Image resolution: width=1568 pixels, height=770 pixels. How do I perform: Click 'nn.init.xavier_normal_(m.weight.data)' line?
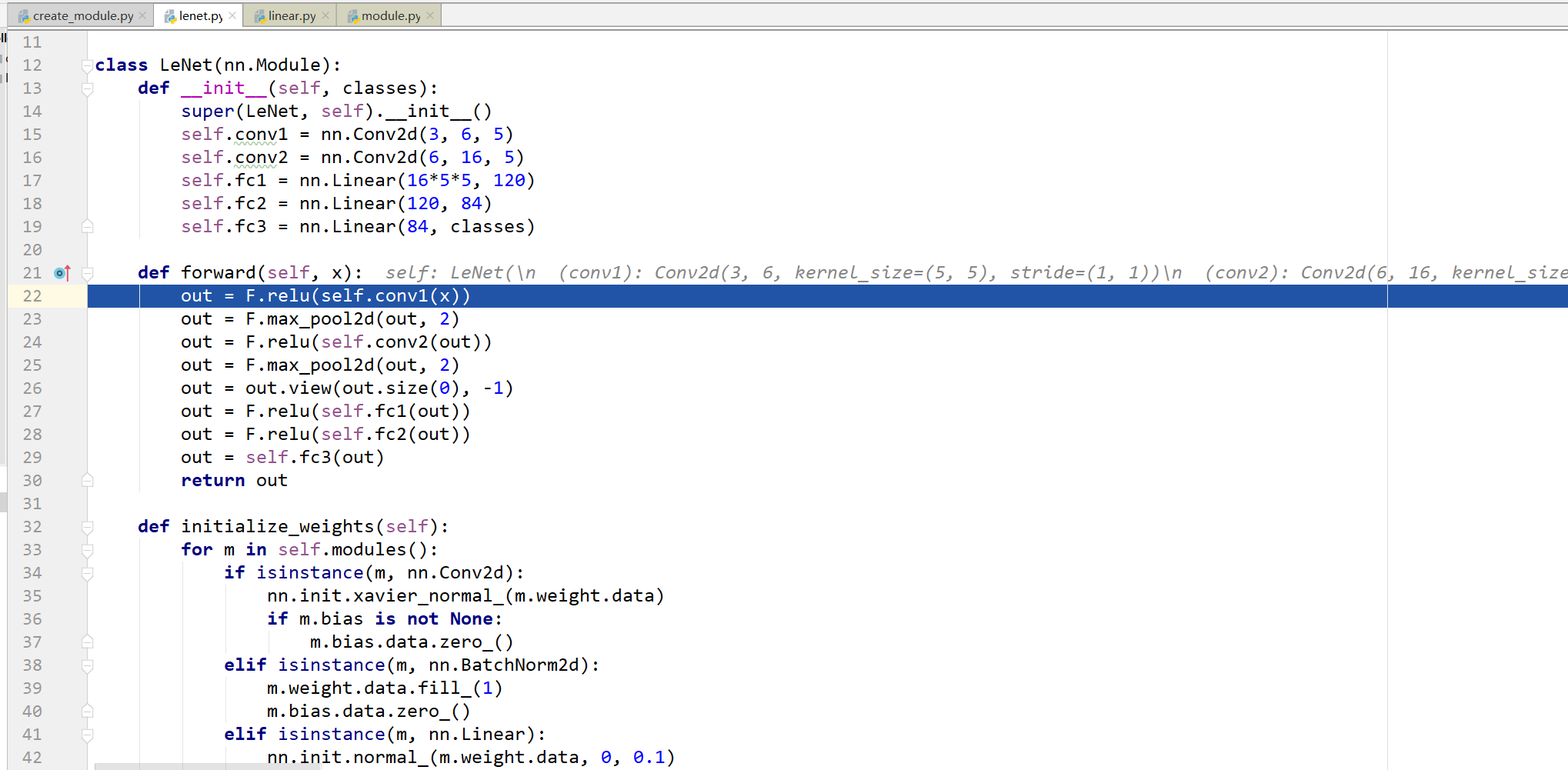coord(465,596)
